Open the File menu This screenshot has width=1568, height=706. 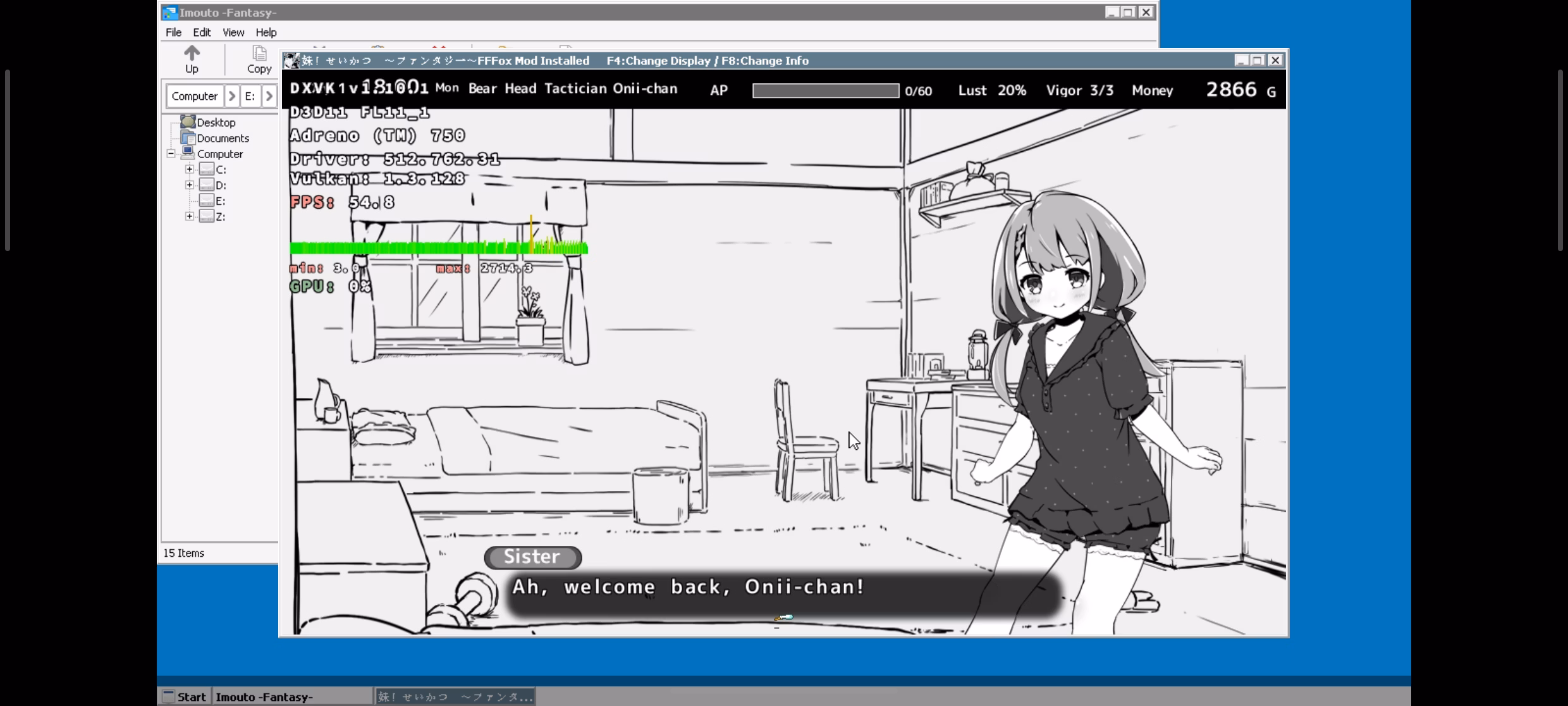click(x=173, y=32)
